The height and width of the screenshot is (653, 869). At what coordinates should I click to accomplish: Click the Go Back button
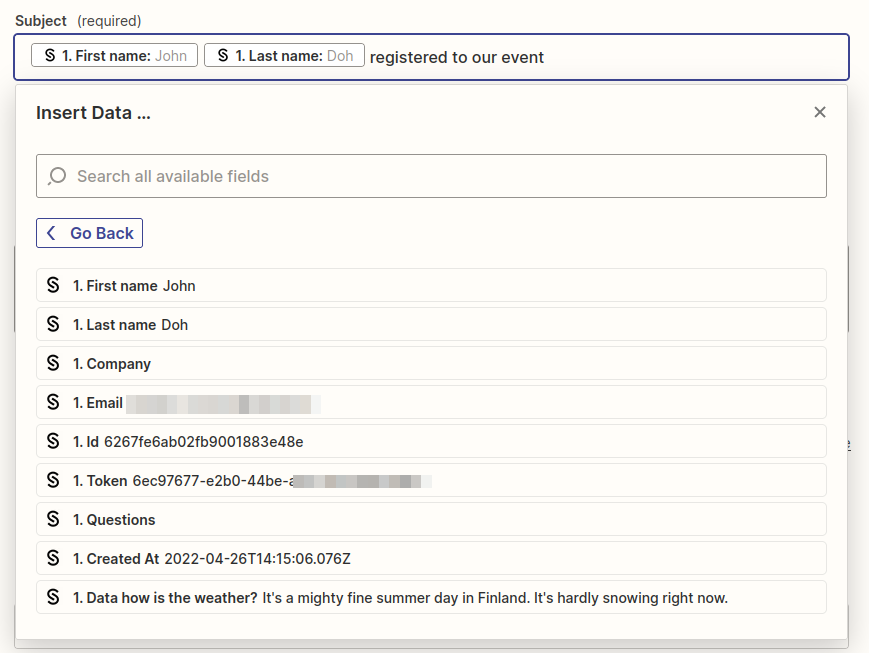89,232
